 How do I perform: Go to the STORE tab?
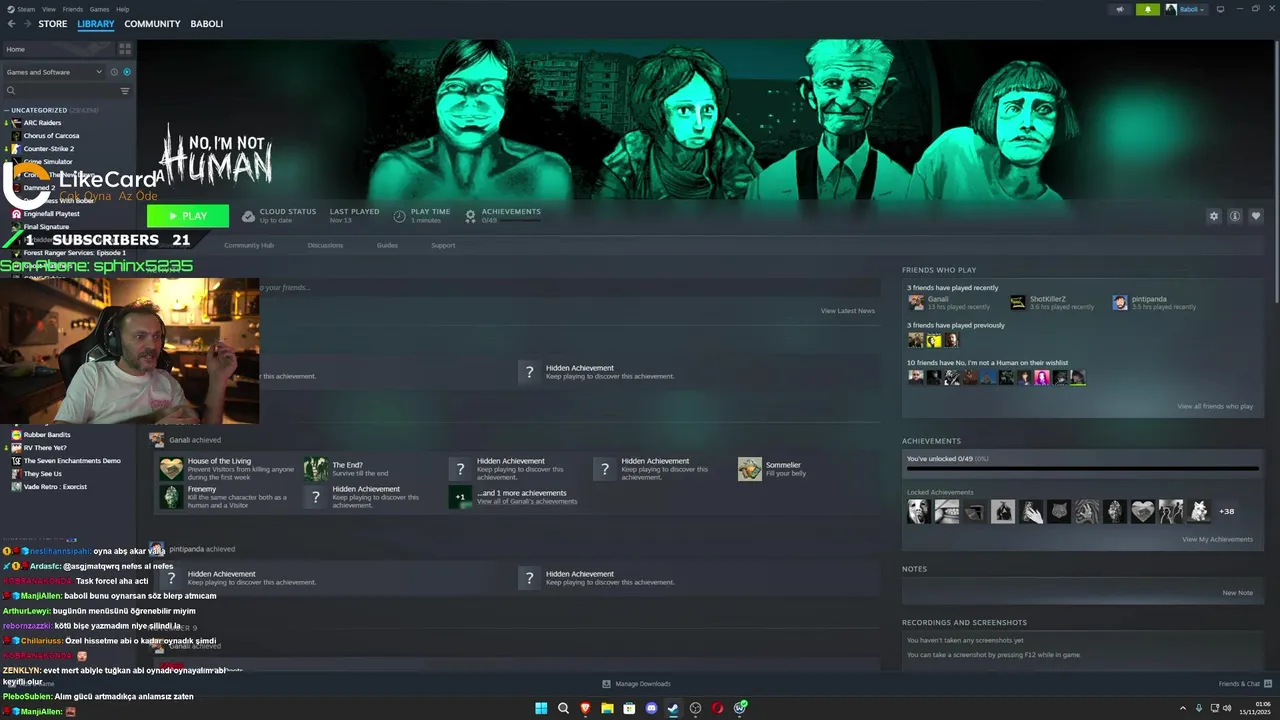tap(53, 24)
